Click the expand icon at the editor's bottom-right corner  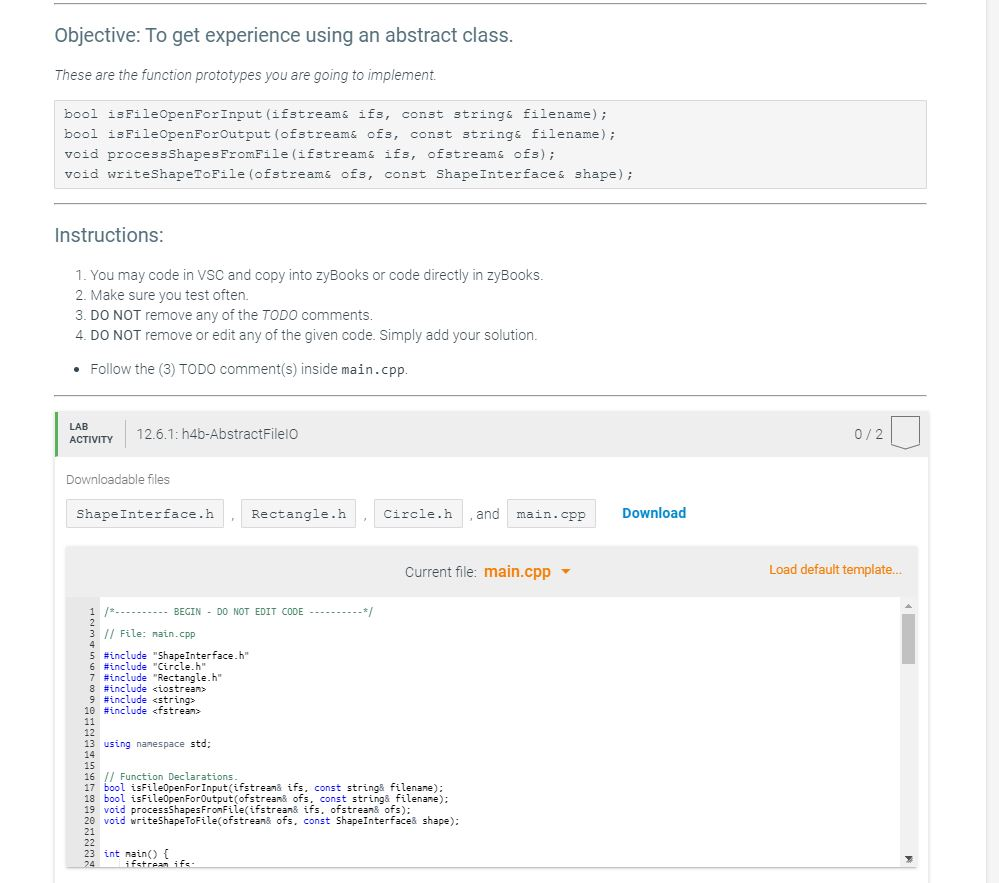coord(908,858)
